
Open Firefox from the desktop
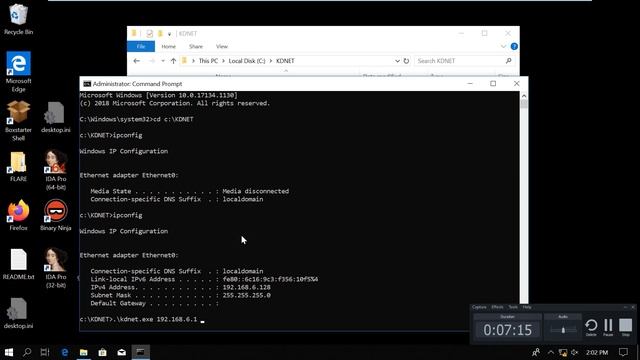click(x=18, y=215)
